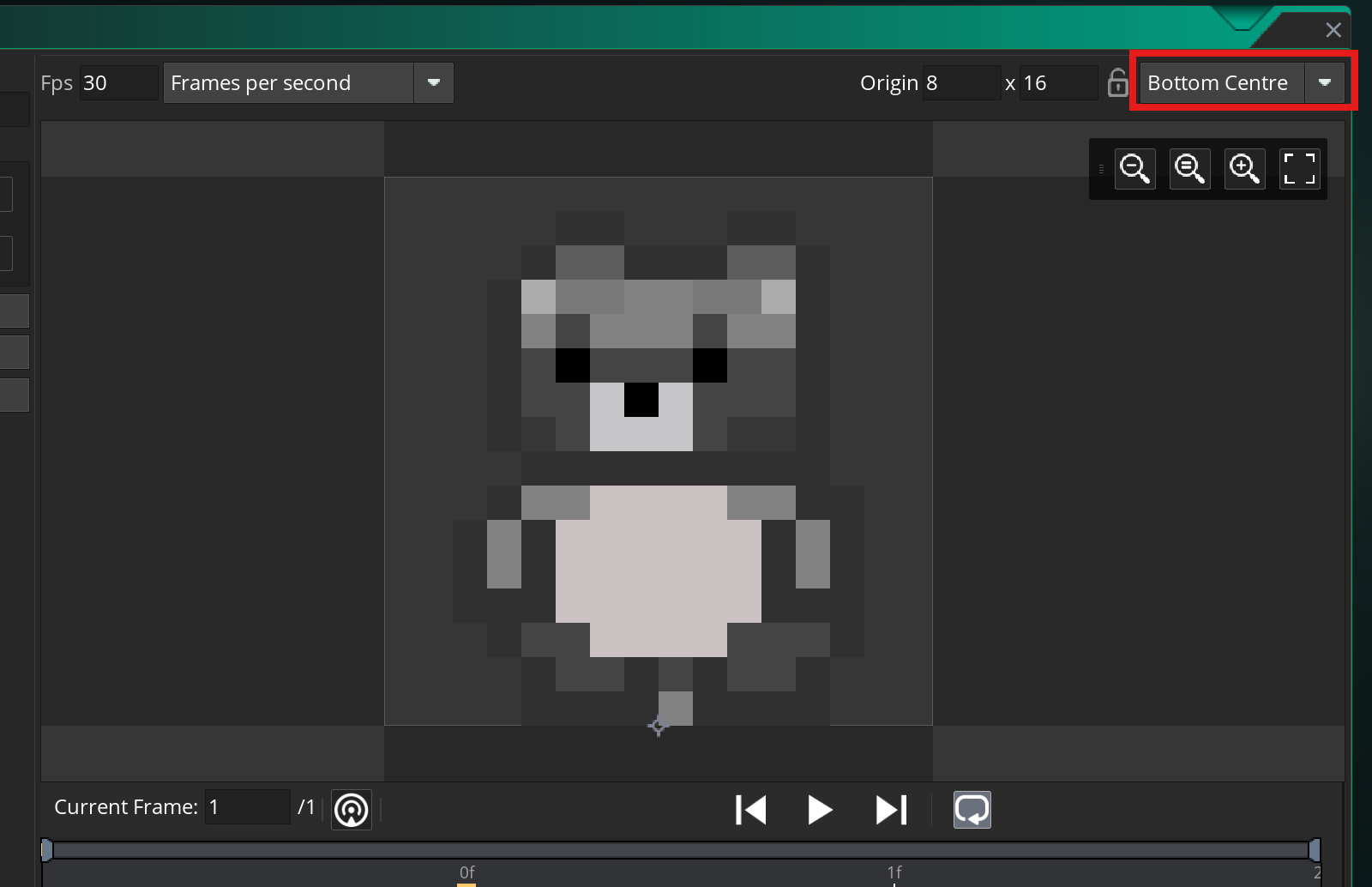Viewport: 1372px width, 887px height.
Task: Click the broadcast message icon
Action: tap(352, 809)
